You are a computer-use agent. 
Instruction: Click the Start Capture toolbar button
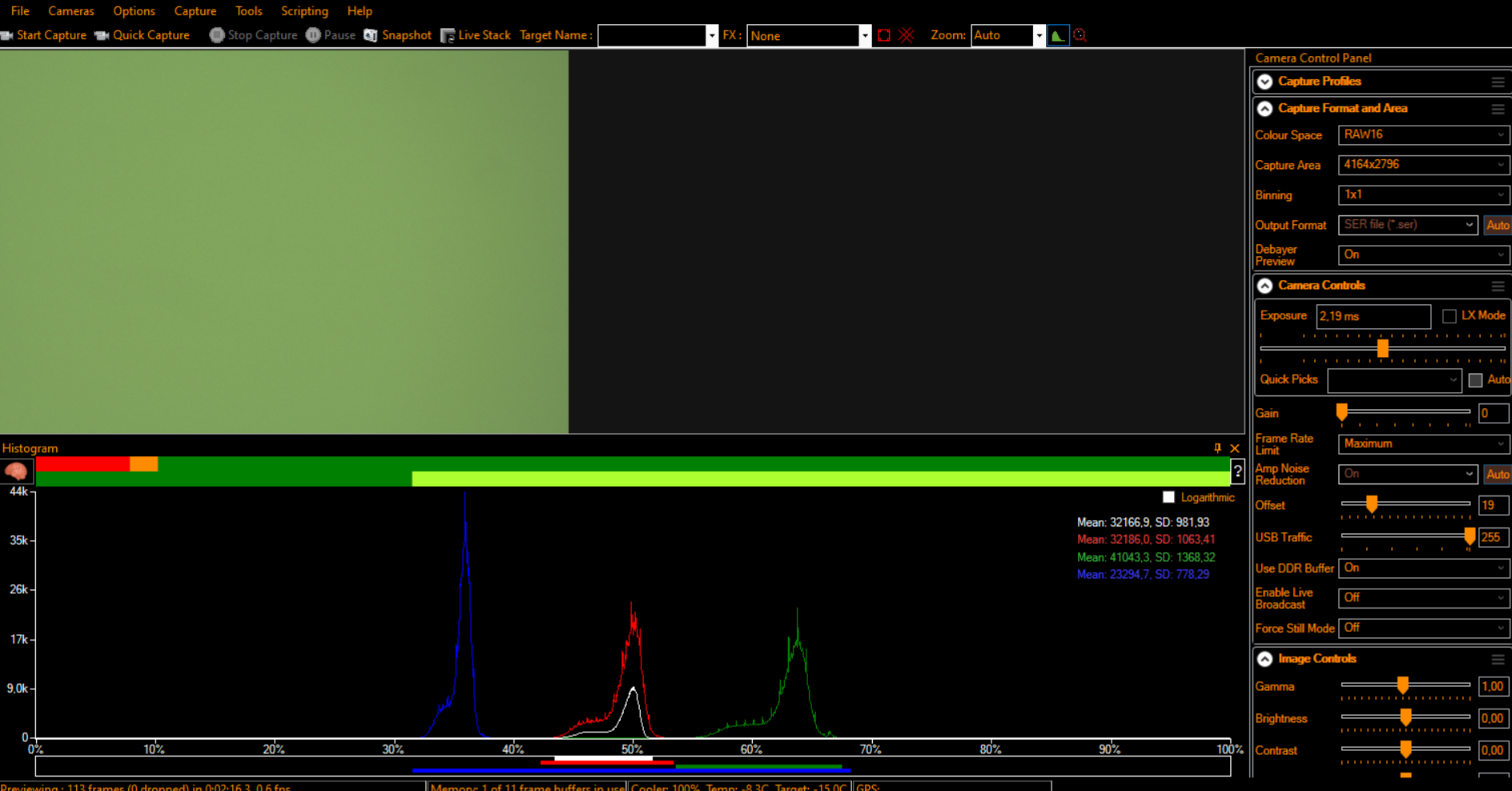[44, 35]
